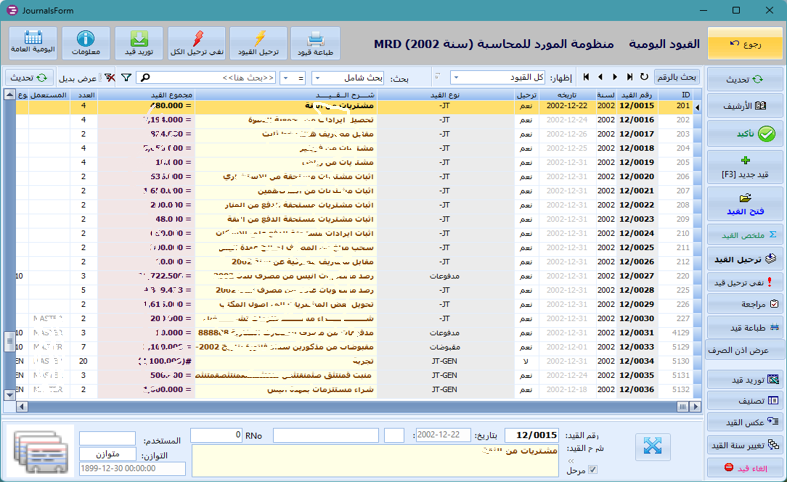Click the RNo input field

pos(217,435)
